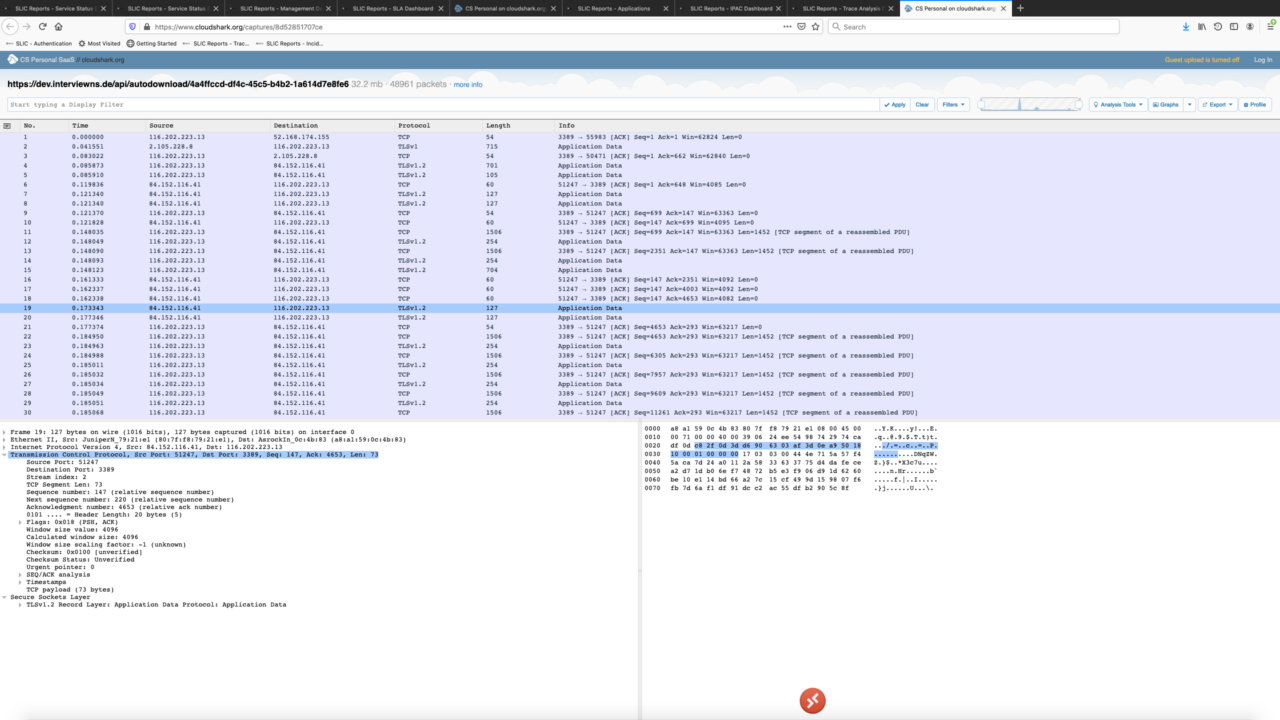1280x720 pixels.
Task: Close the SLIC Reports - Trace Analysis tab
Action: tap(892, 8)
